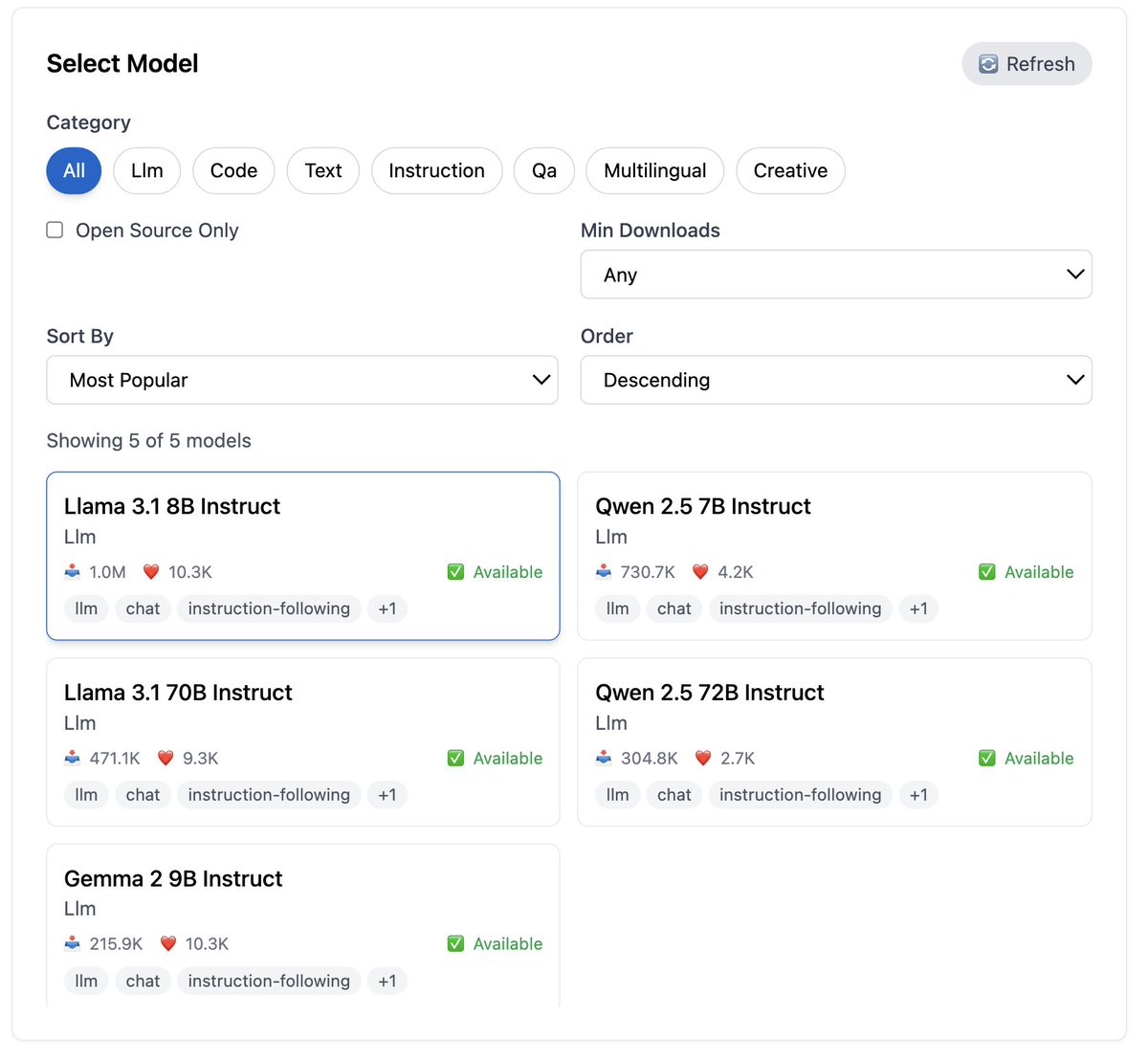Viewport: 1148px width, 1061px height.
Task: Click Available status on Gemma 2 9B card
Action: (508, 943)
